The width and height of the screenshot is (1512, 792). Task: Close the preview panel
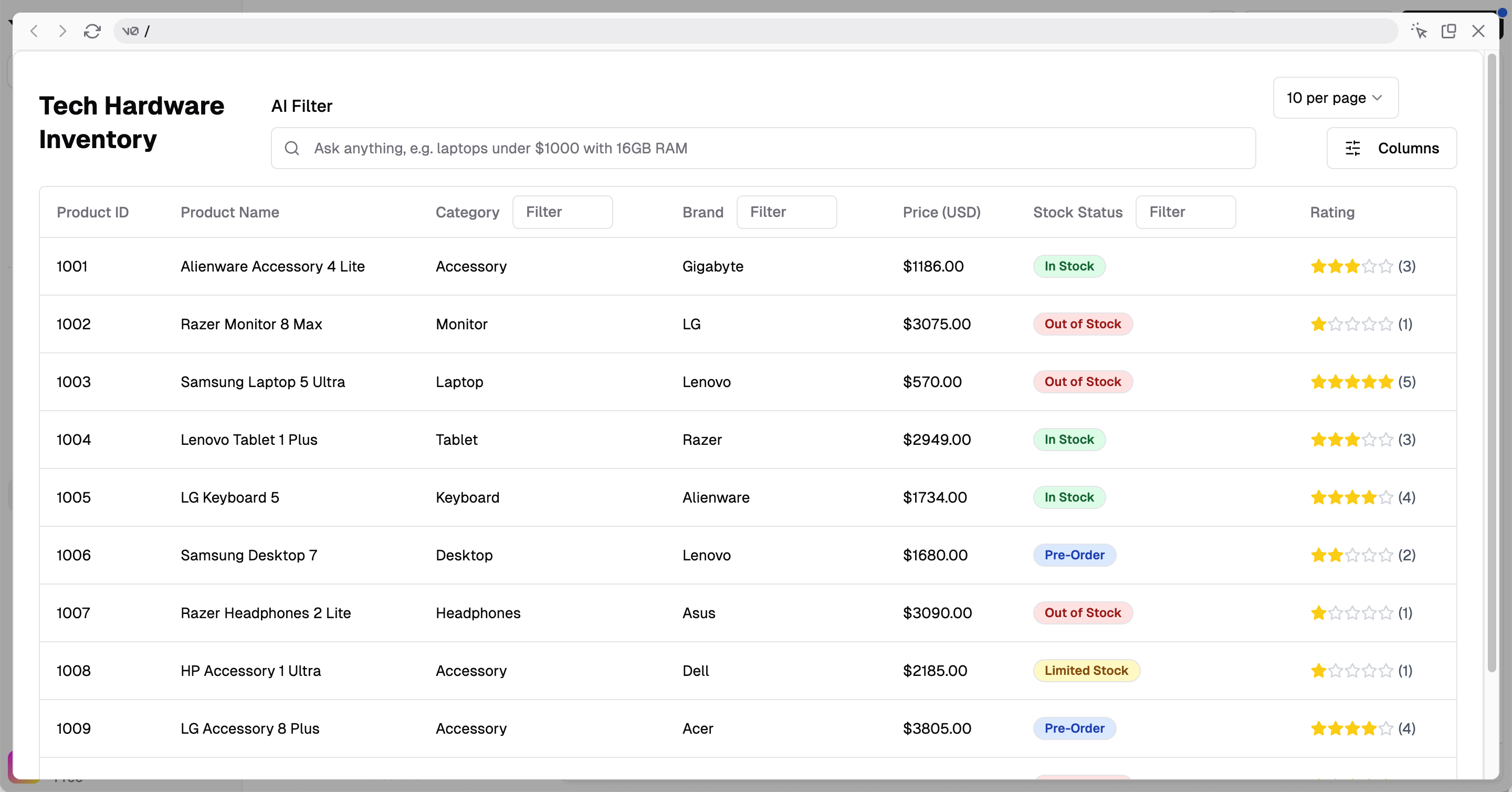point(1478,31)
